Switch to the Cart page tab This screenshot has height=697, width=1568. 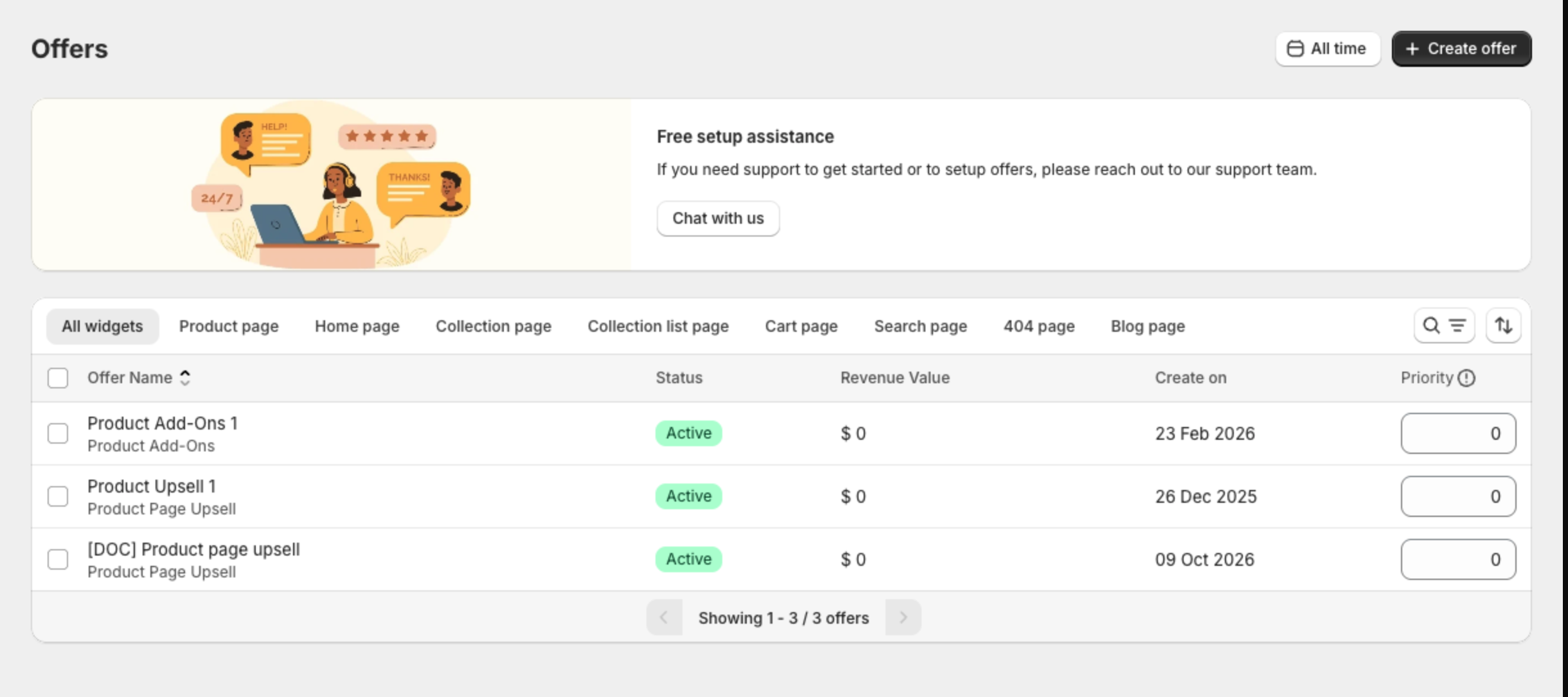click(801, 327)
